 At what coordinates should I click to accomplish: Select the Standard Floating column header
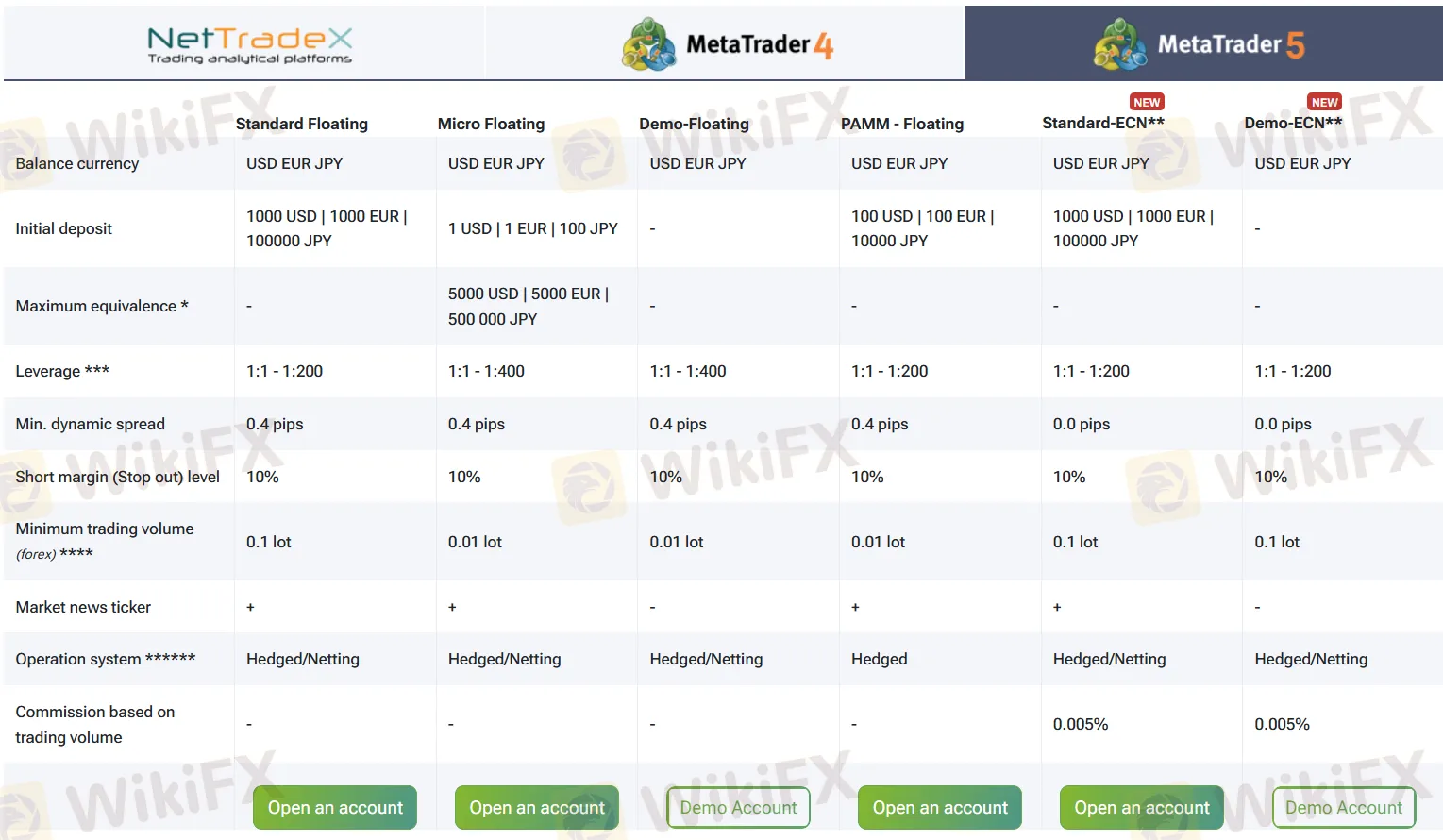coord(302,124)
